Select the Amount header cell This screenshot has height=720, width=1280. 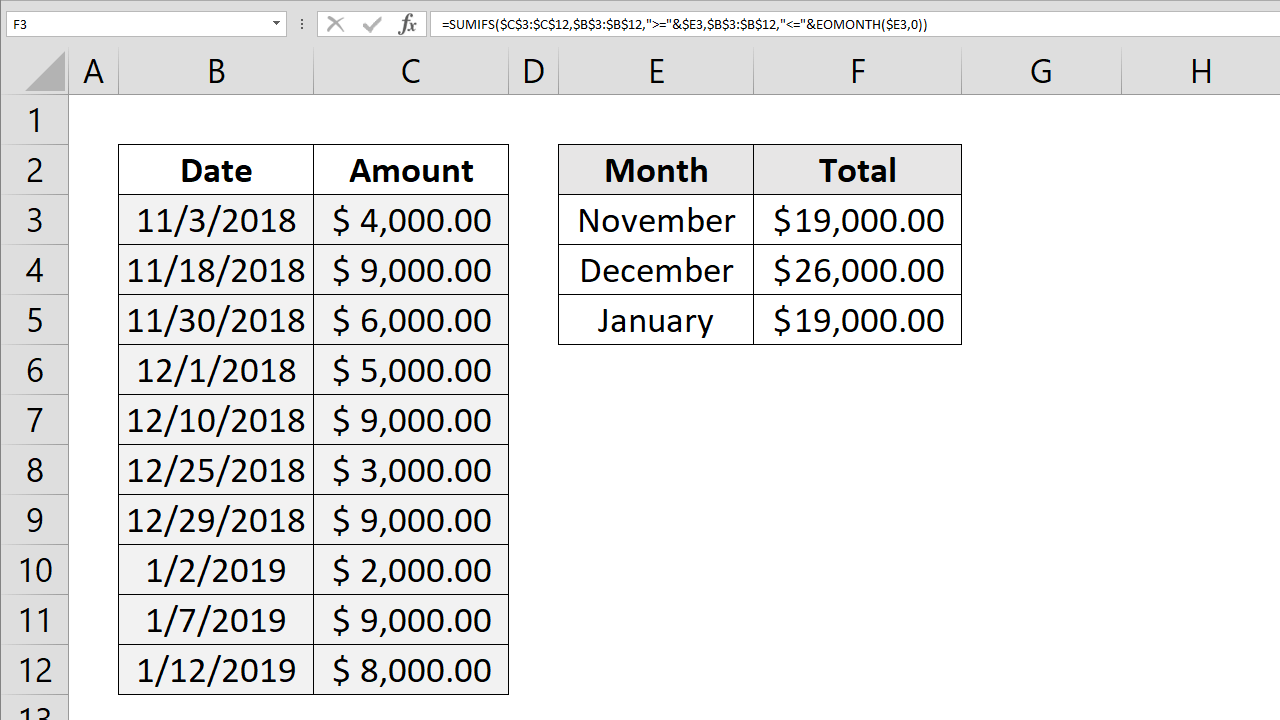(x=411, y=169)
